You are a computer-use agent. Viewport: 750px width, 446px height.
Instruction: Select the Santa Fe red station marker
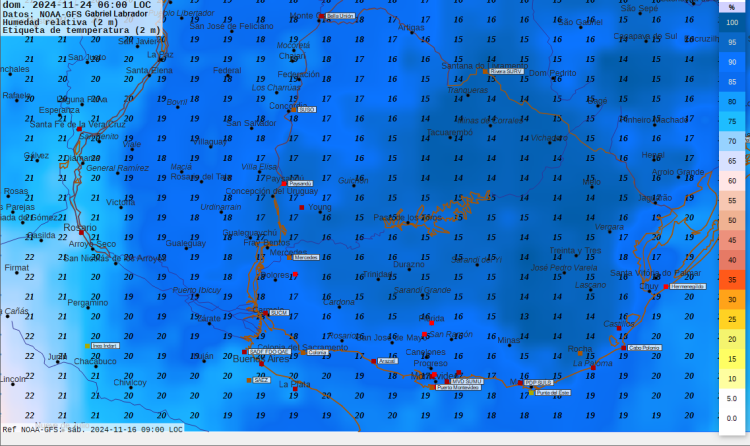pos(79,128)
